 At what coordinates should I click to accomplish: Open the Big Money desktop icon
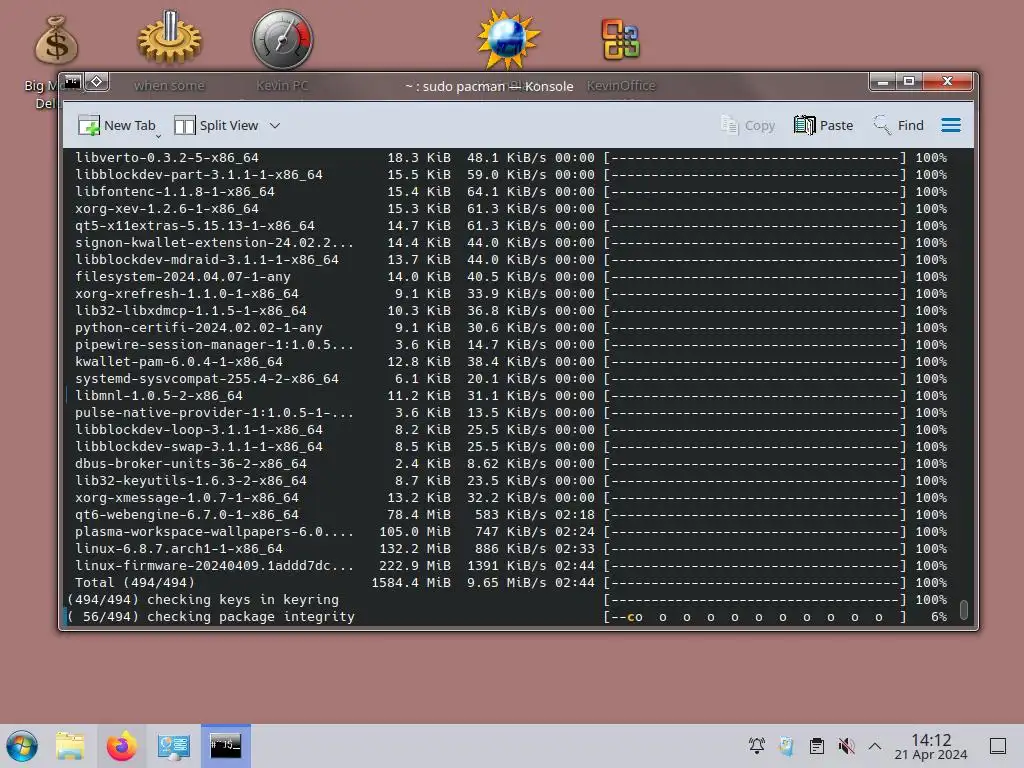pyautogui.click(x=56, y=42)
